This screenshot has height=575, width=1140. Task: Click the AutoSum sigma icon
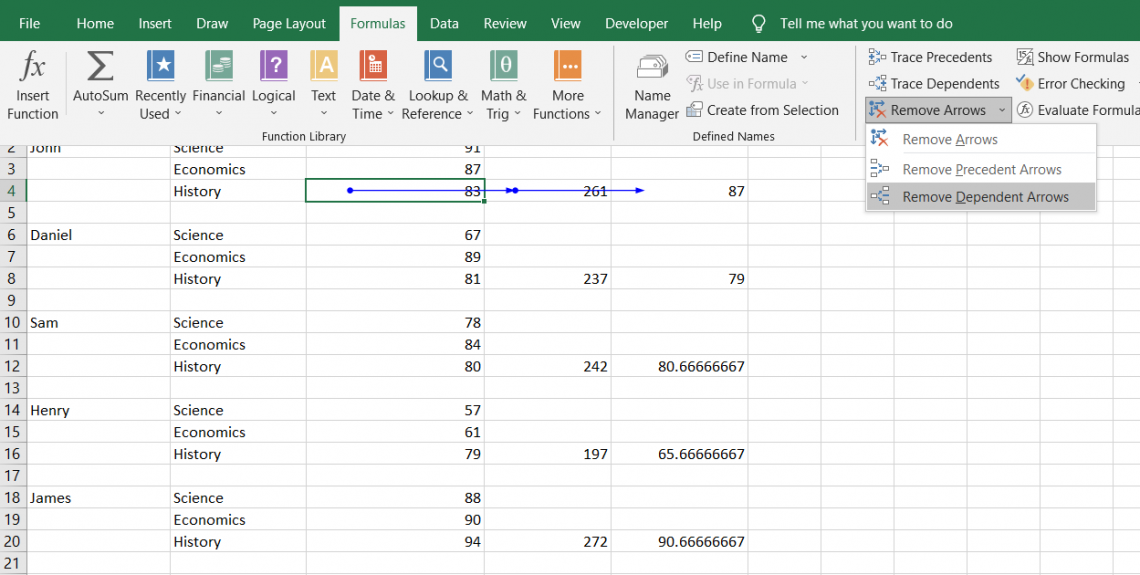tap(100, 68)
